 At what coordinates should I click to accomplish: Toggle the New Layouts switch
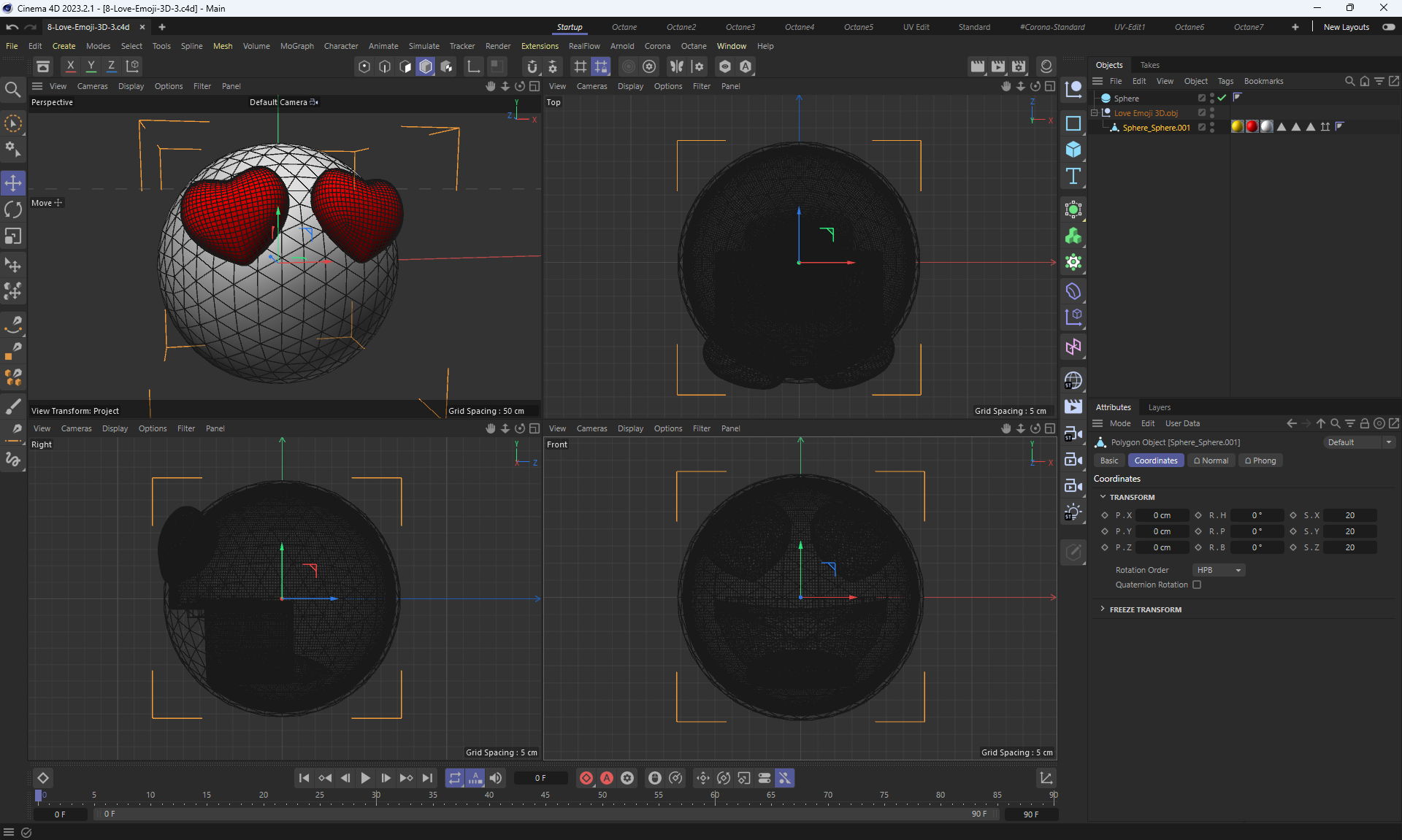1388,27
